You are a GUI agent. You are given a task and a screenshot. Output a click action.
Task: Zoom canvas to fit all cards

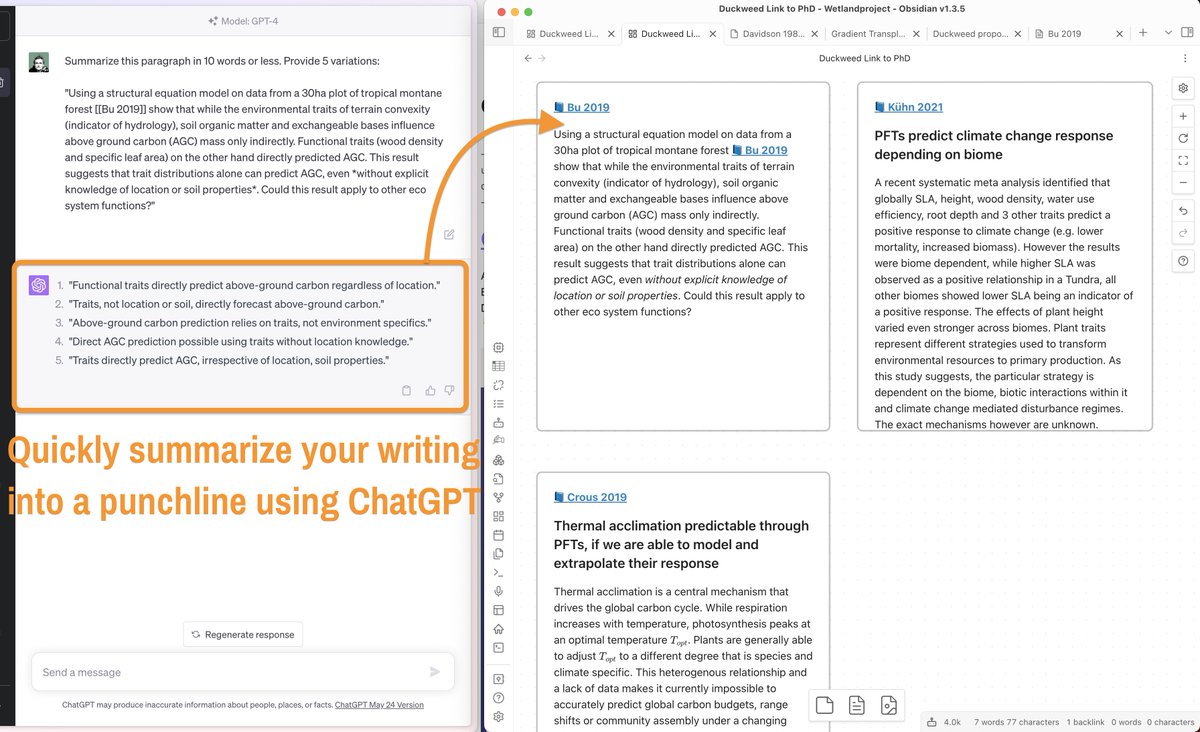(1183, 161)
